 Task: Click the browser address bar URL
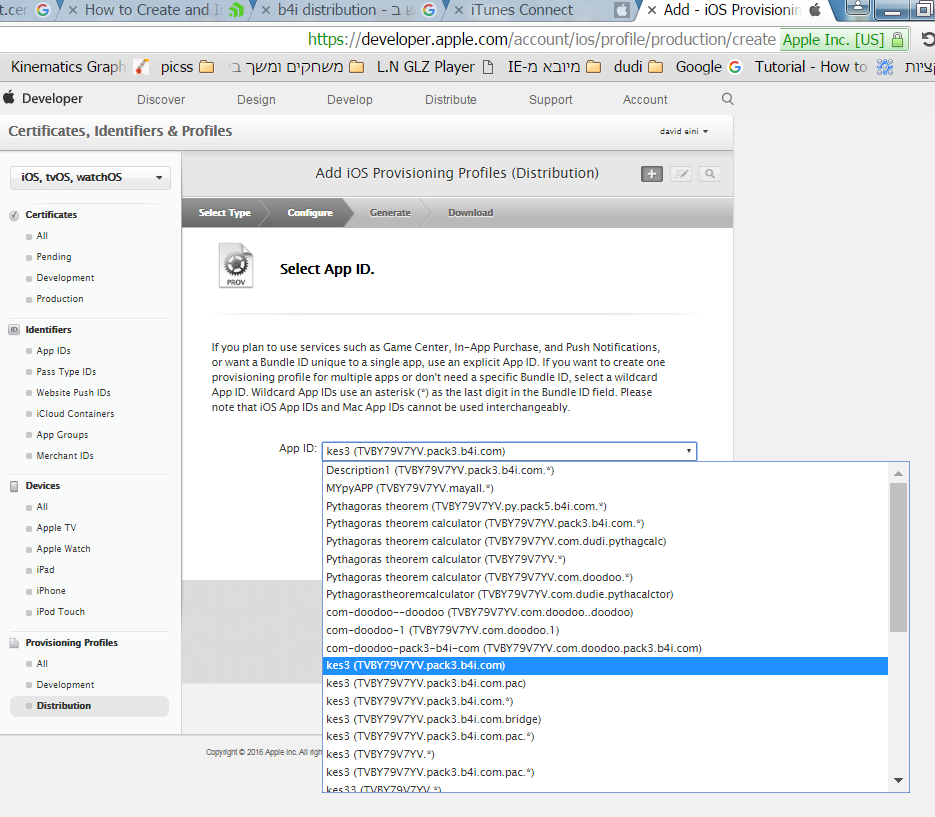(x=541, y=39)
